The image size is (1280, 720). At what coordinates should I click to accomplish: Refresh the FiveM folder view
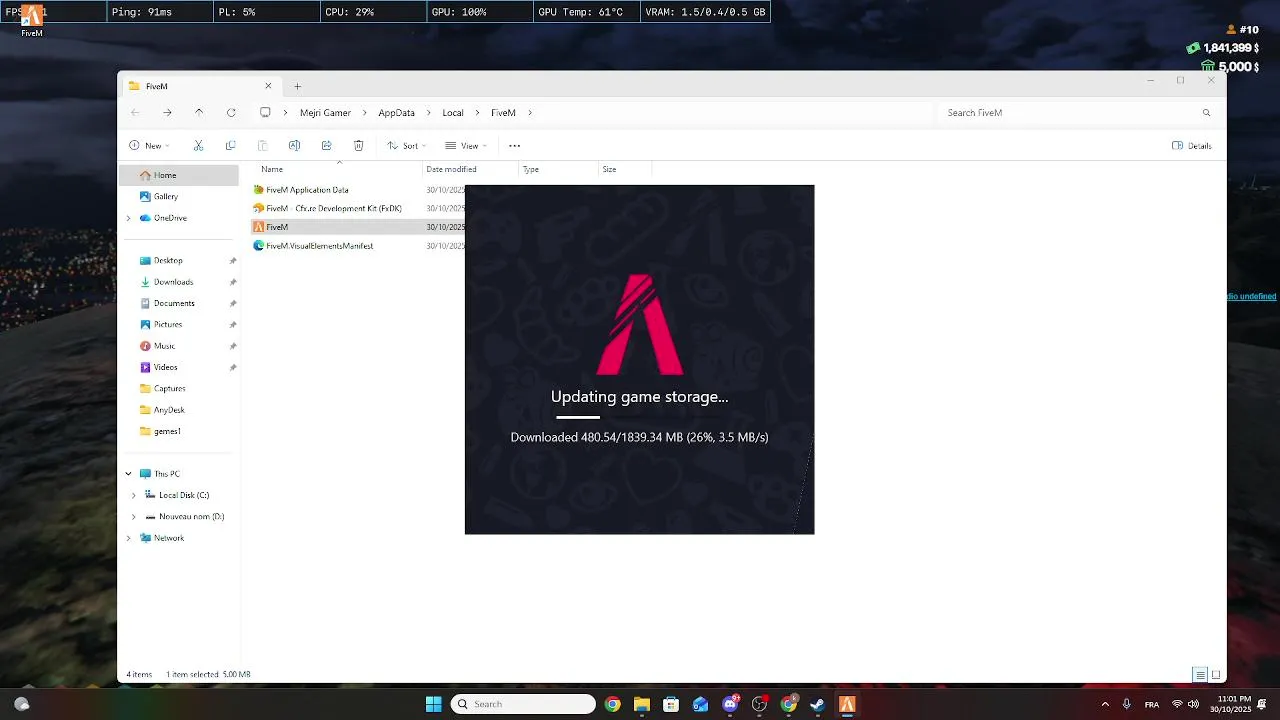(231, 113)
